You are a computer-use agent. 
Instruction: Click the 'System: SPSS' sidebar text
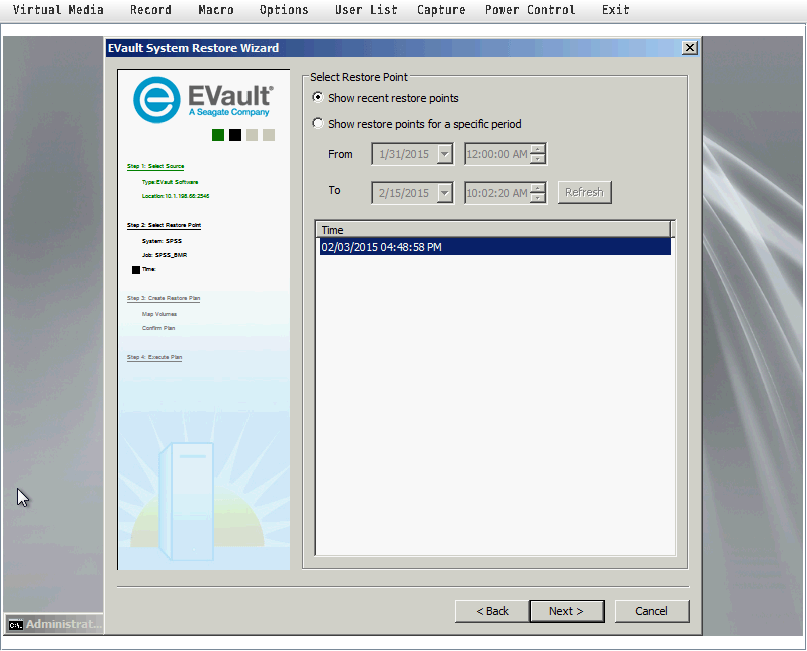point(162,241)
